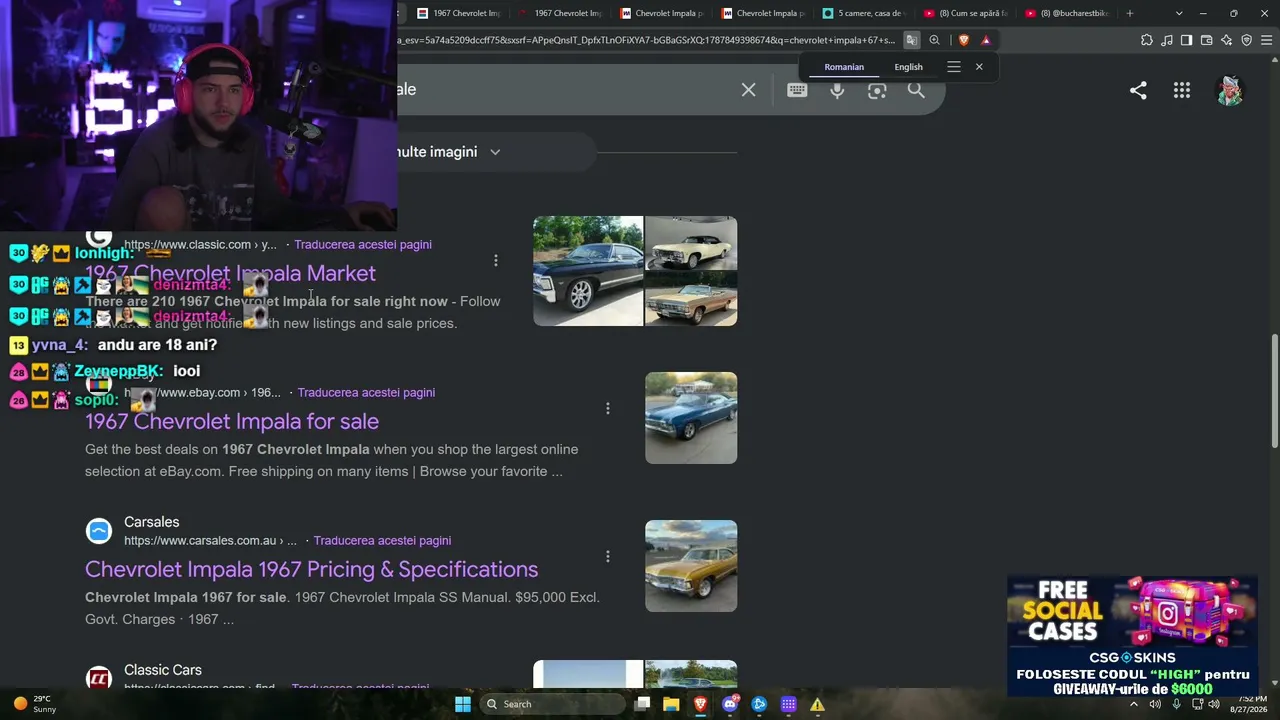Switch to the 'Cum se apără' YouTube tab
1280x720 pixels.
tap(964, 13)
